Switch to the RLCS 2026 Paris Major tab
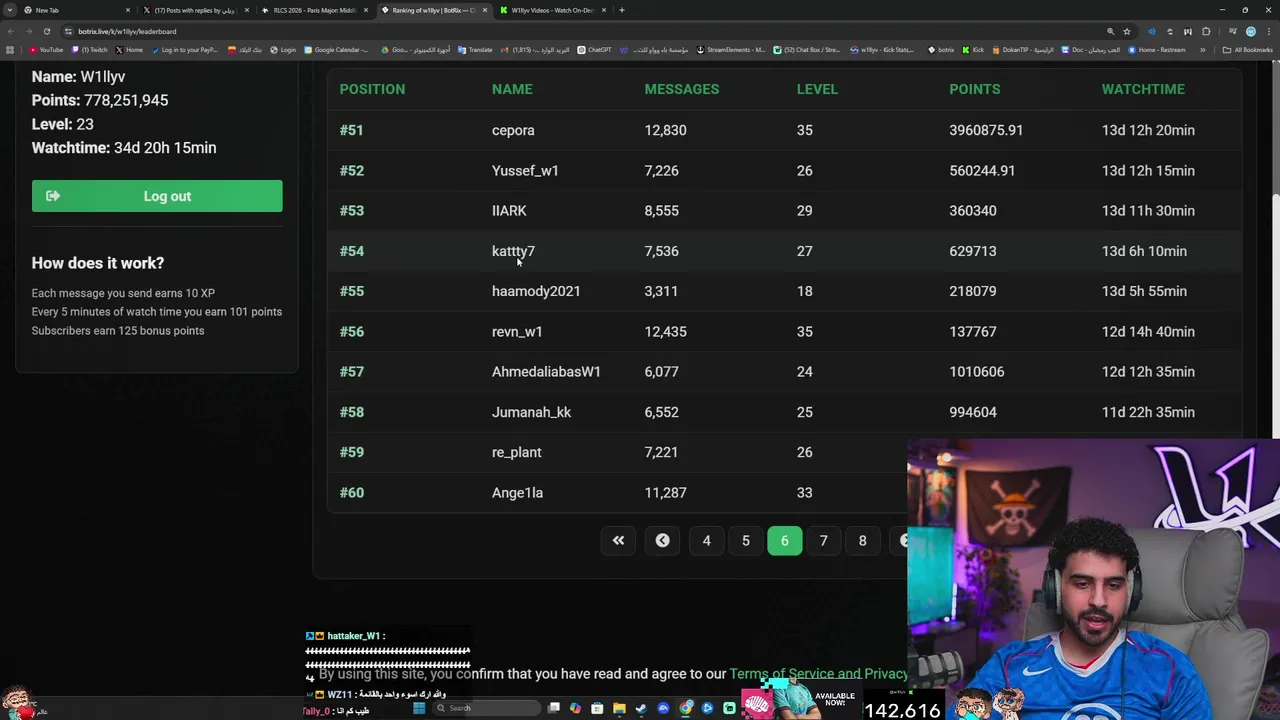The width and height of the screenshot is (1280, 720). (x=314, y=10)
